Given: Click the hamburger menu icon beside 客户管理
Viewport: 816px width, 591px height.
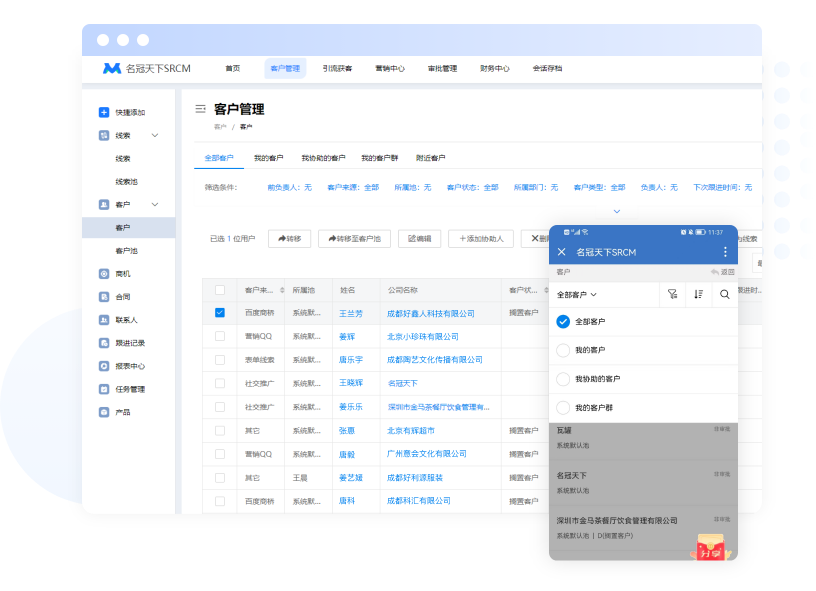Looking at the screenshot, I should 200,109.
